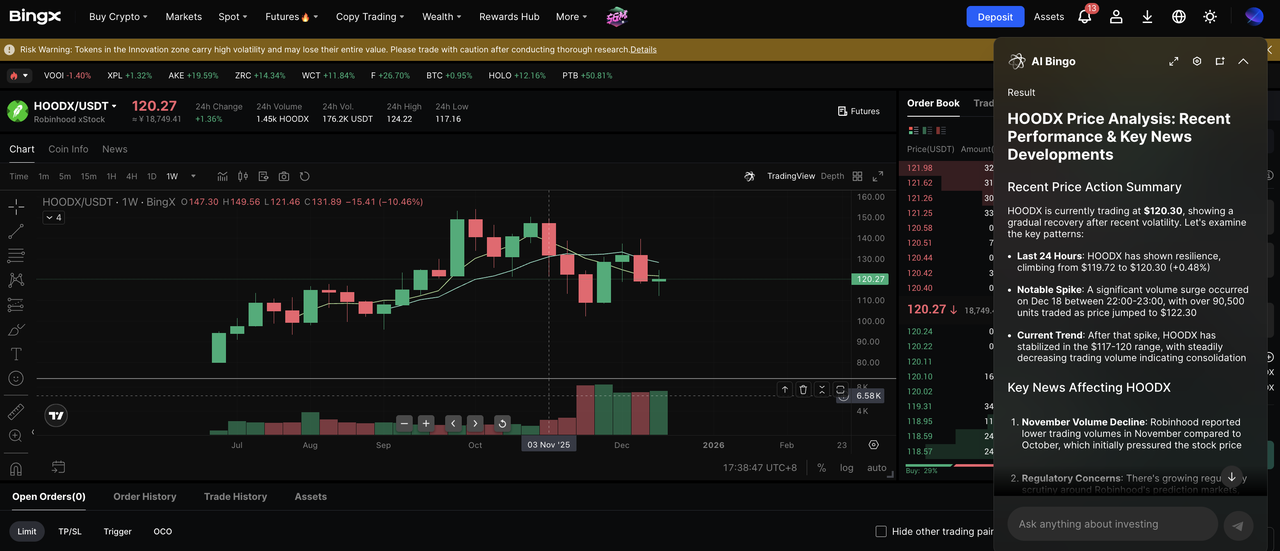
Task: Click the blue Deposit button
Action: pos(994,17)
